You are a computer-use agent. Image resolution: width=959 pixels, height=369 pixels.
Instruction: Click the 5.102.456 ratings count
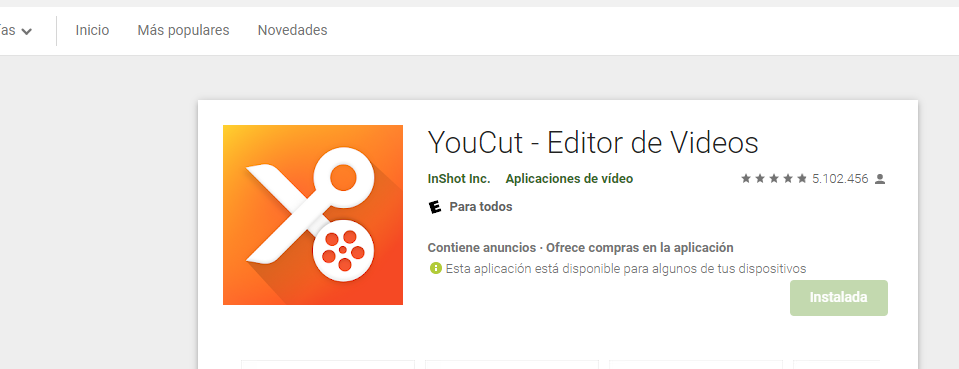tap(840, 179)
